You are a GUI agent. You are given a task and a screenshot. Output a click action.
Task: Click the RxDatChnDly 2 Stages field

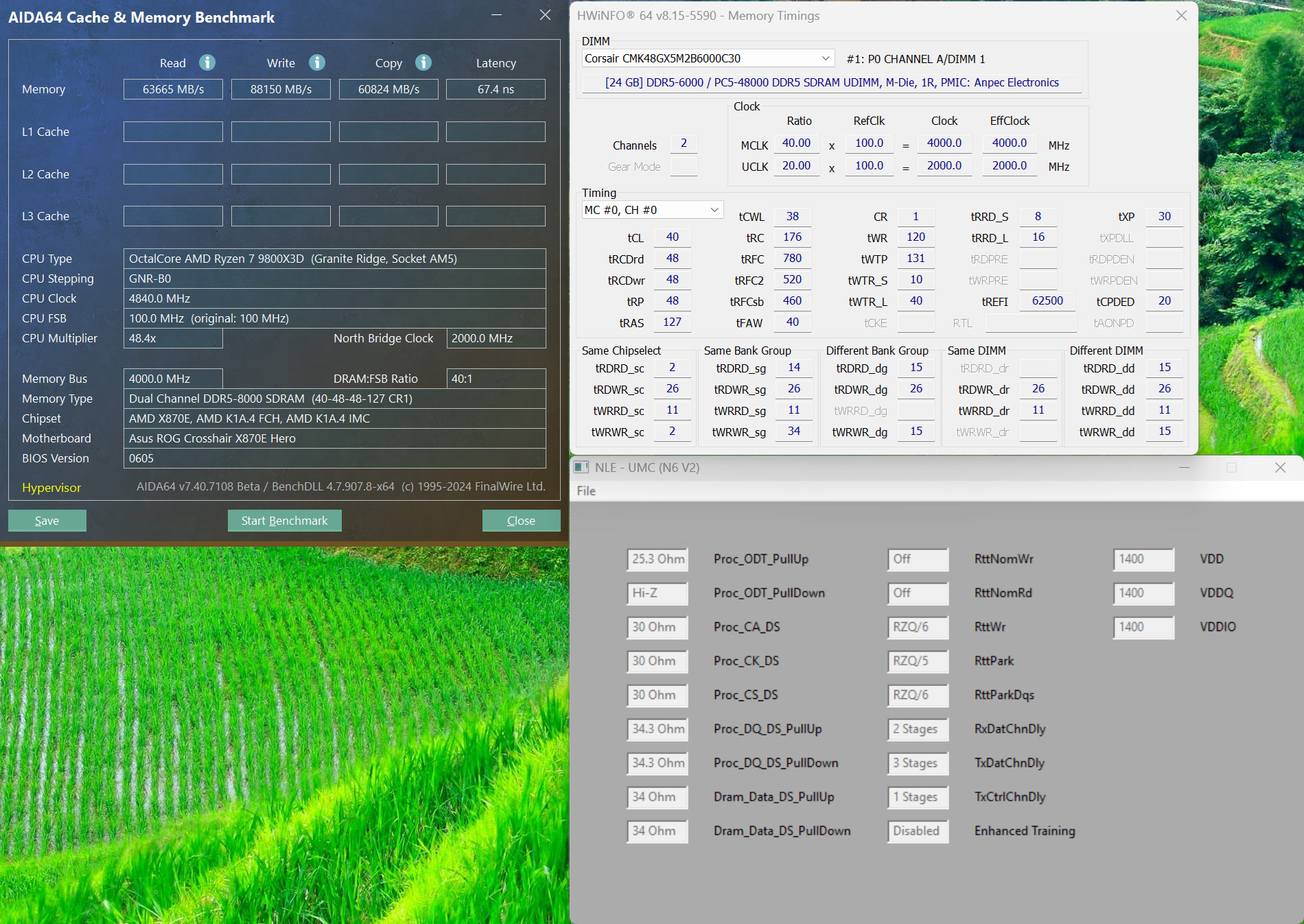(x=918, y=729)
